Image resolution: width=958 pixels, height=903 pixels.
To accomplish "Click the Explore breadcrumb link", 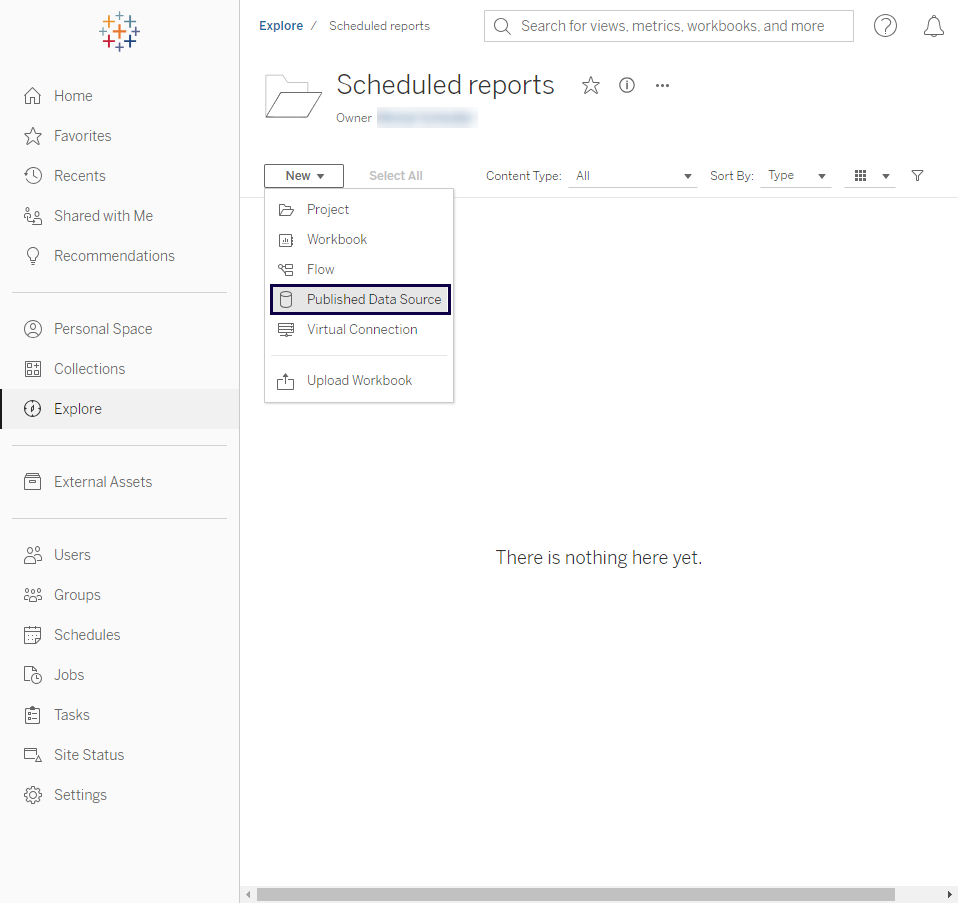I will [281, 26].
